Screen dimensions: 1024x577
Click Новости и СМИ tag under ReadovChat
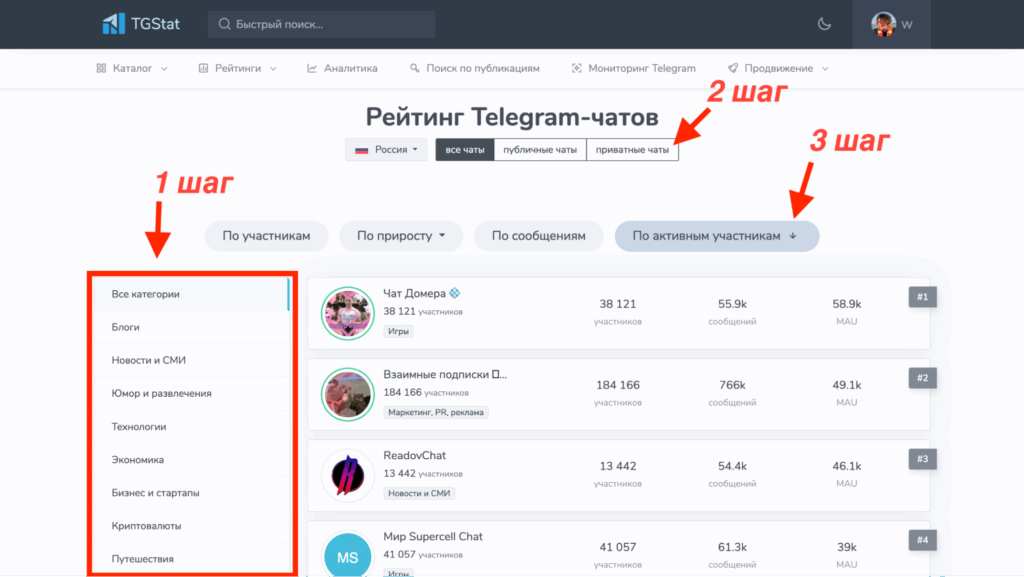click(419, 493)
